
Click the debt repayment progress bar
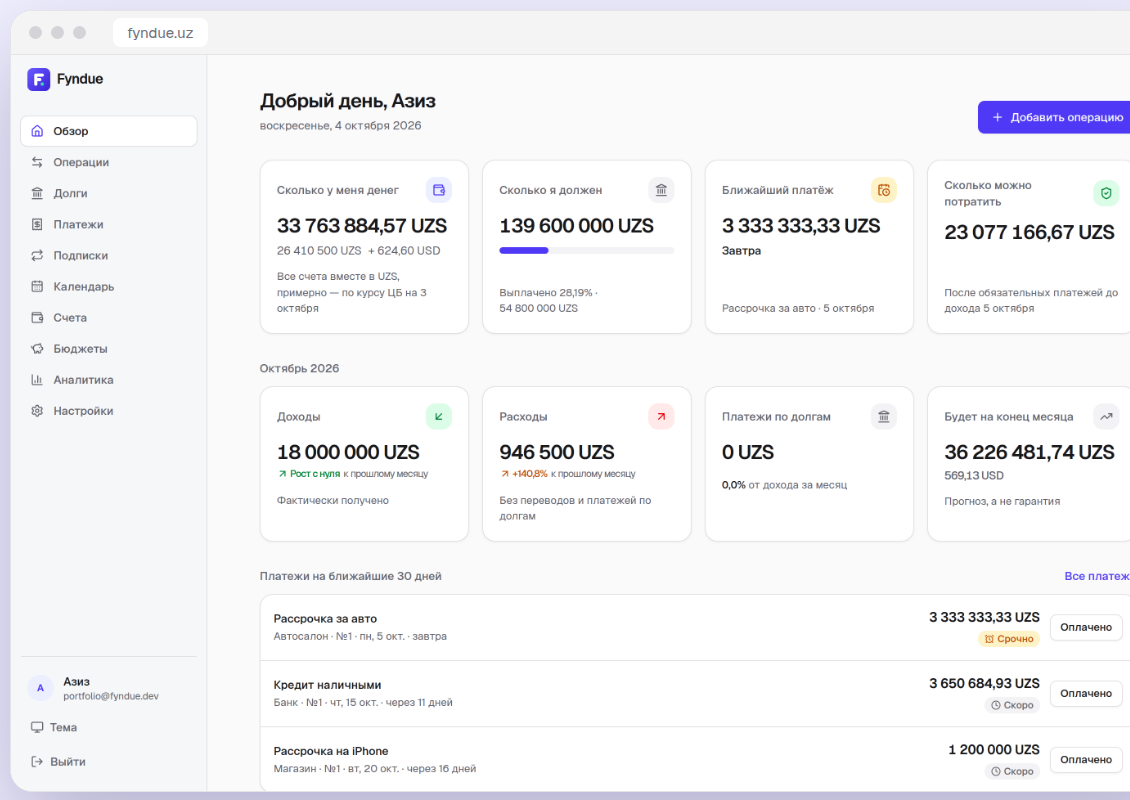587,251
